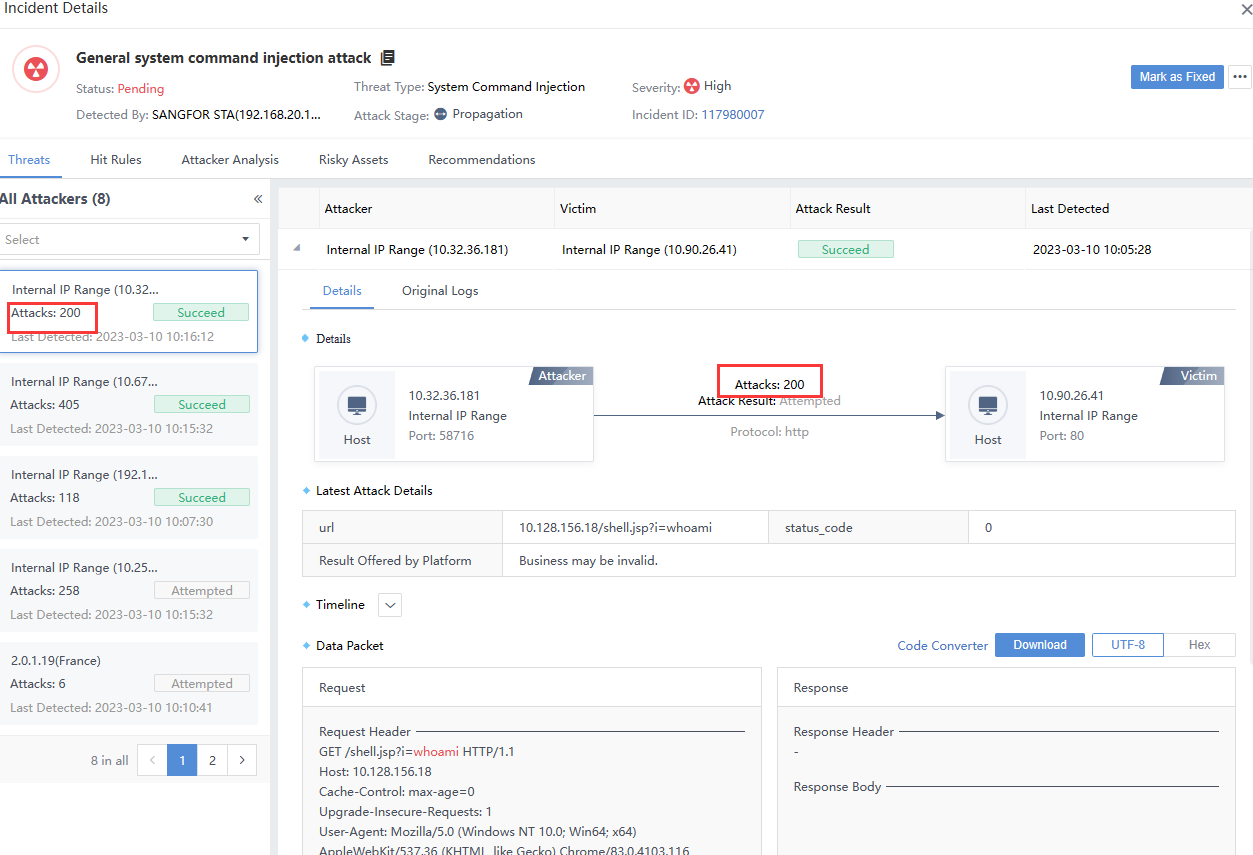Switch to the Hit Rules tab

point(116,160)
